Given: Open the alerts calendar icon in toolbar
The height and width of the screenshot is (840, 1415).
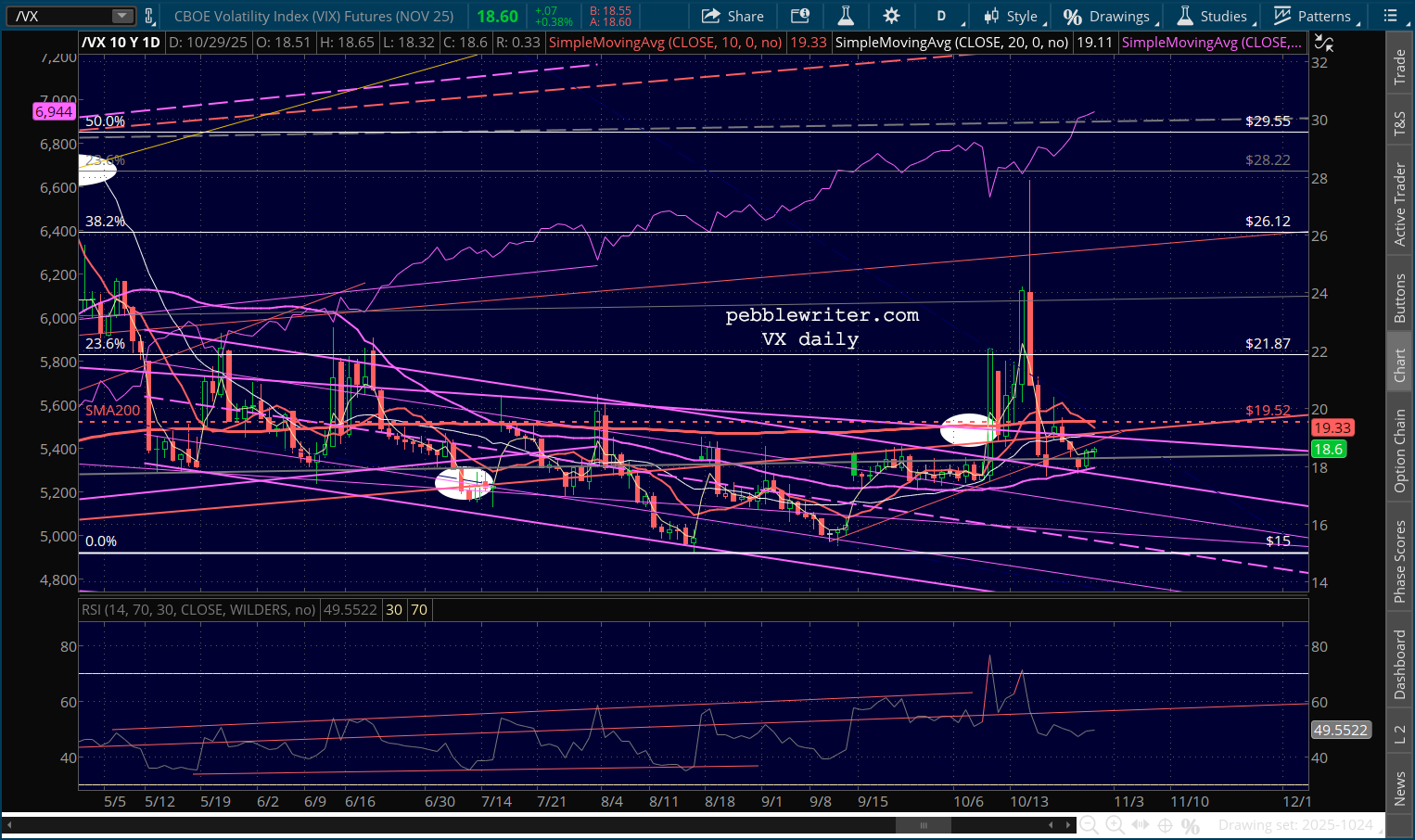Looking at the screenshot, I should point(799,16).
